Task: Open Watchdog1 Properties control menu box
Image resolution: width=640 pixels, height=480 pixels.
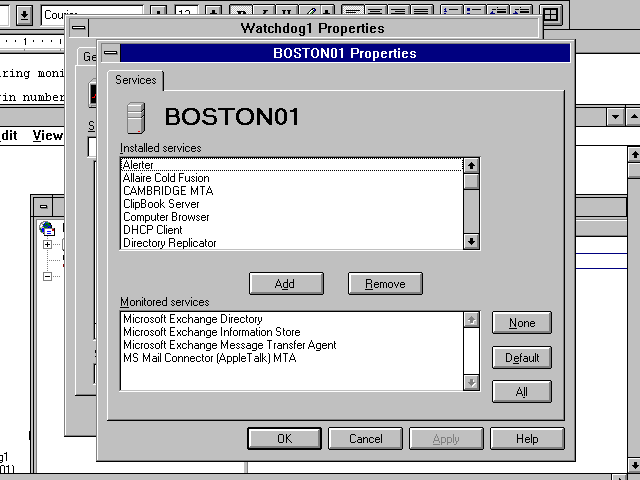Action: tap(79, 28)
